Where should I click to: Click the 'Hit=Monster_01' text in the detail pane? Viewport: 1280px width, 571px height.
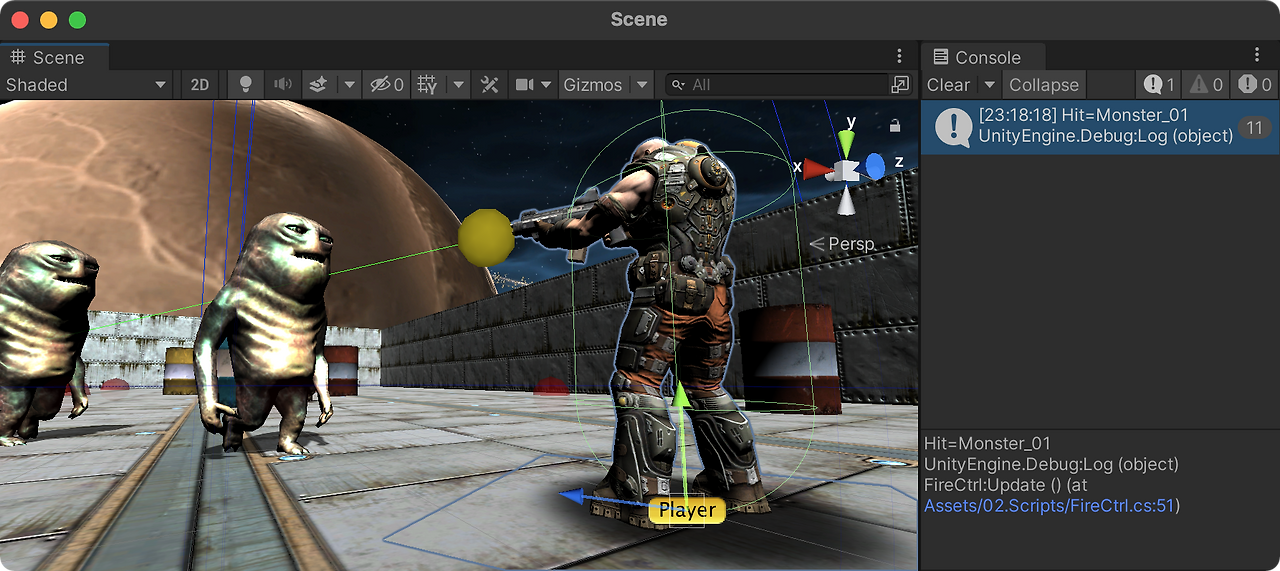987,443
